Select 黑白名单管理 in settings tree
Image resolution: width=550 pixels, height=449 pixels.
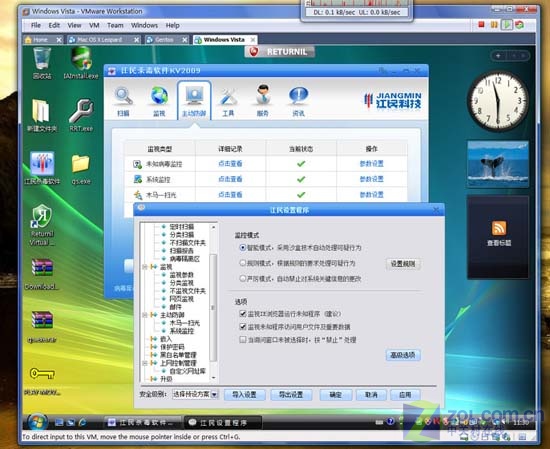[178, 355]
